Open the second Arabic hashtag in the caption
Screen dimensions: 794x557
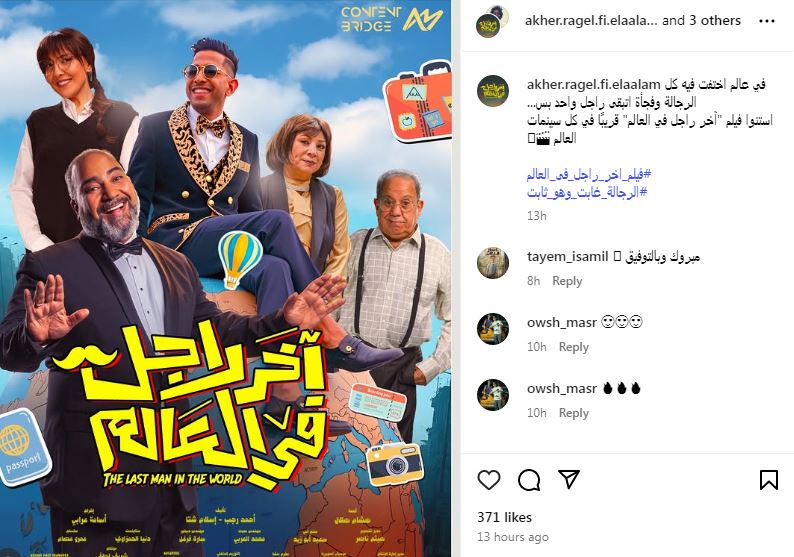point(587,192)
